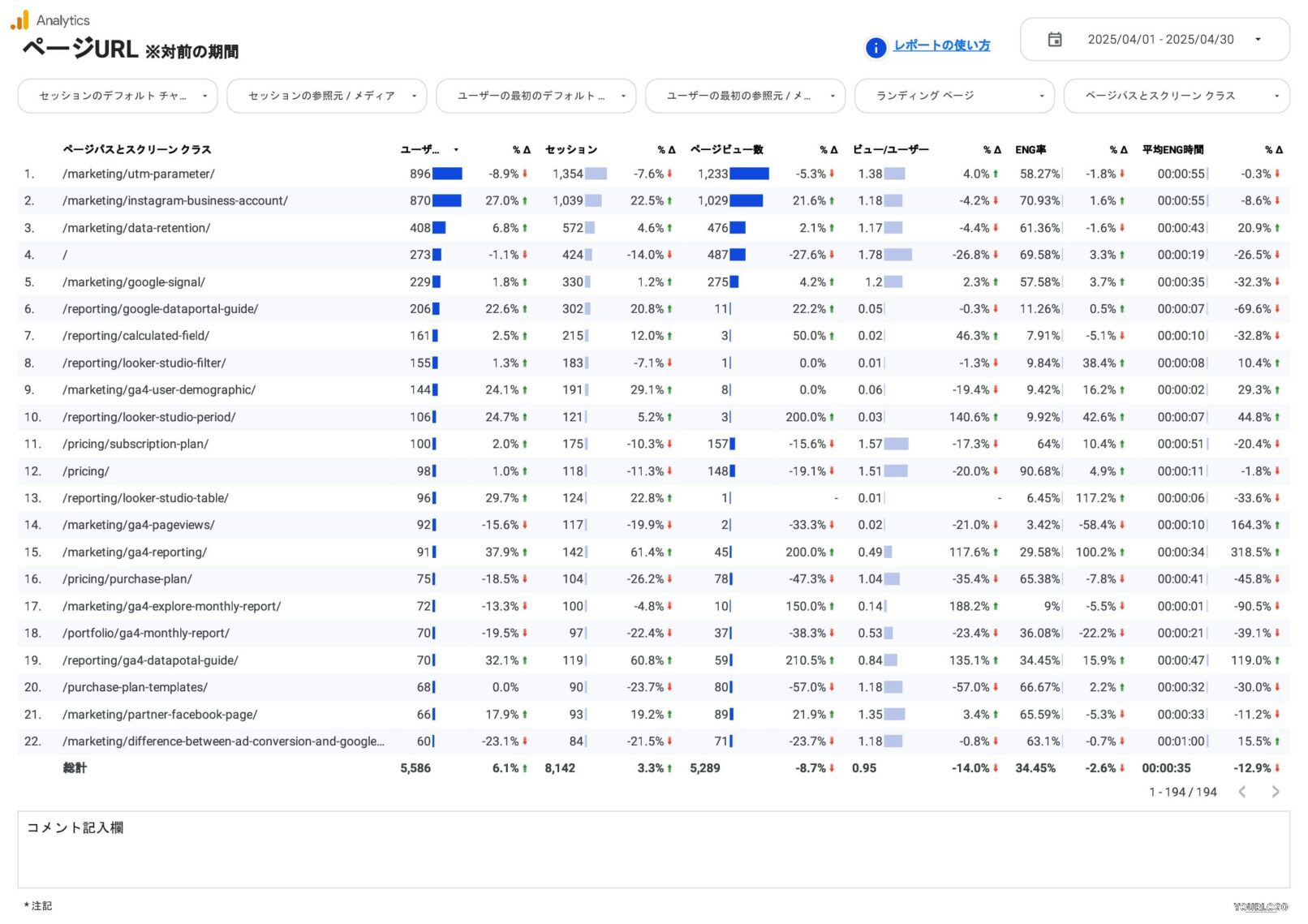Expand the セッションのデフォルト チャネル filter
This screenshot has width=1308, height=924.
click(x=117, y=96)
